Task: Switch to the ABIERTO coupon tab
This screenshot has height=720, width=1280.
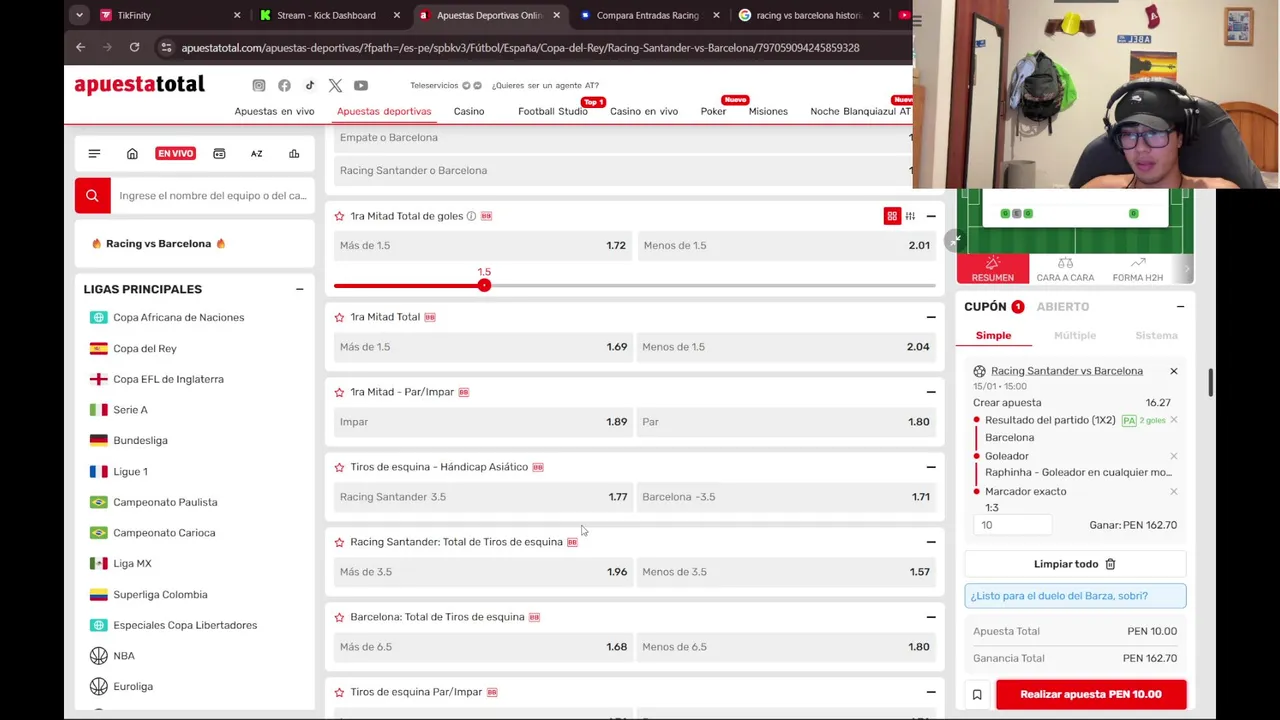Action: coord(1063,307)
